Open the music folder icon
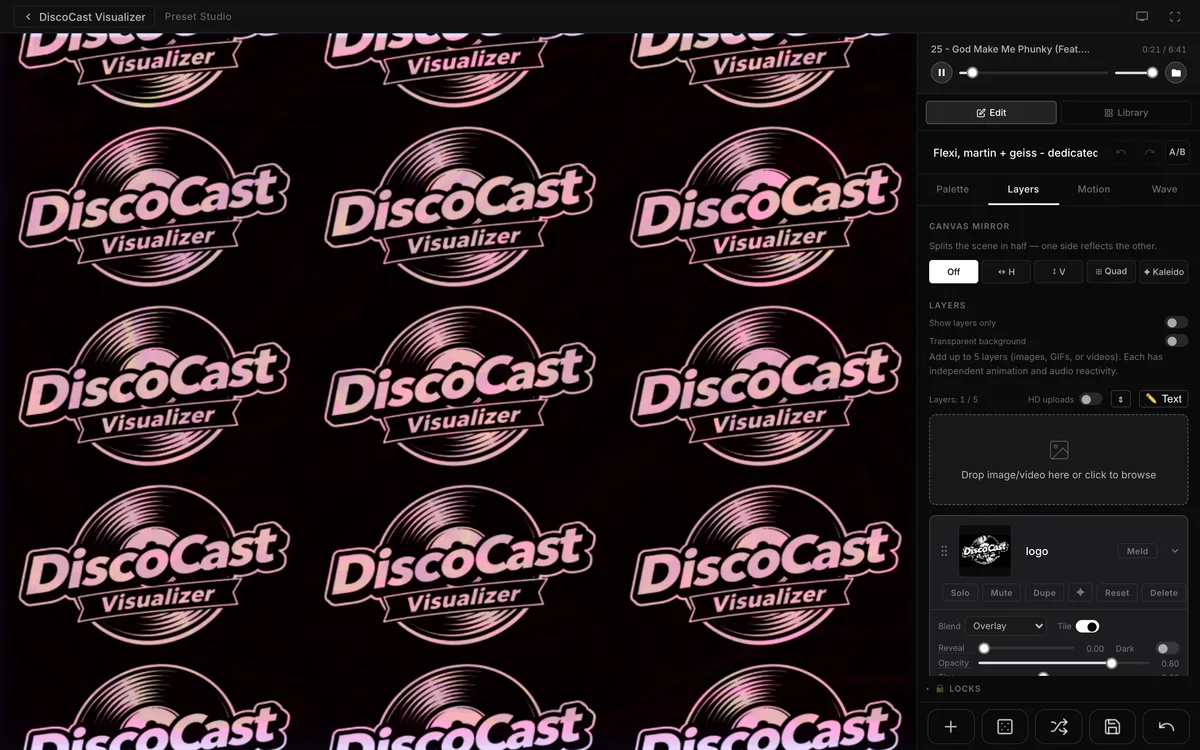Viewport: 1200px width, 750px height. 1177,72
